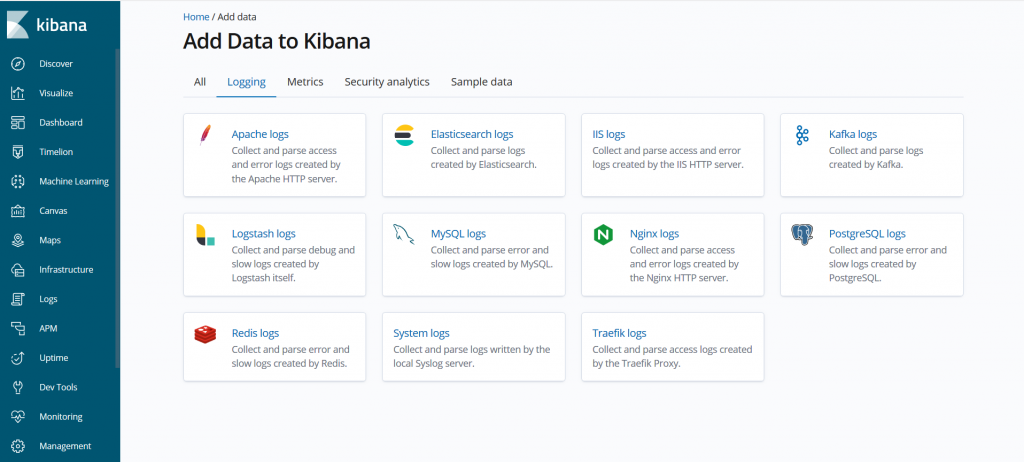Click the Elasticsearch logo icon
This screenshot has height=462, width=1024.
[x=404, y=135]
